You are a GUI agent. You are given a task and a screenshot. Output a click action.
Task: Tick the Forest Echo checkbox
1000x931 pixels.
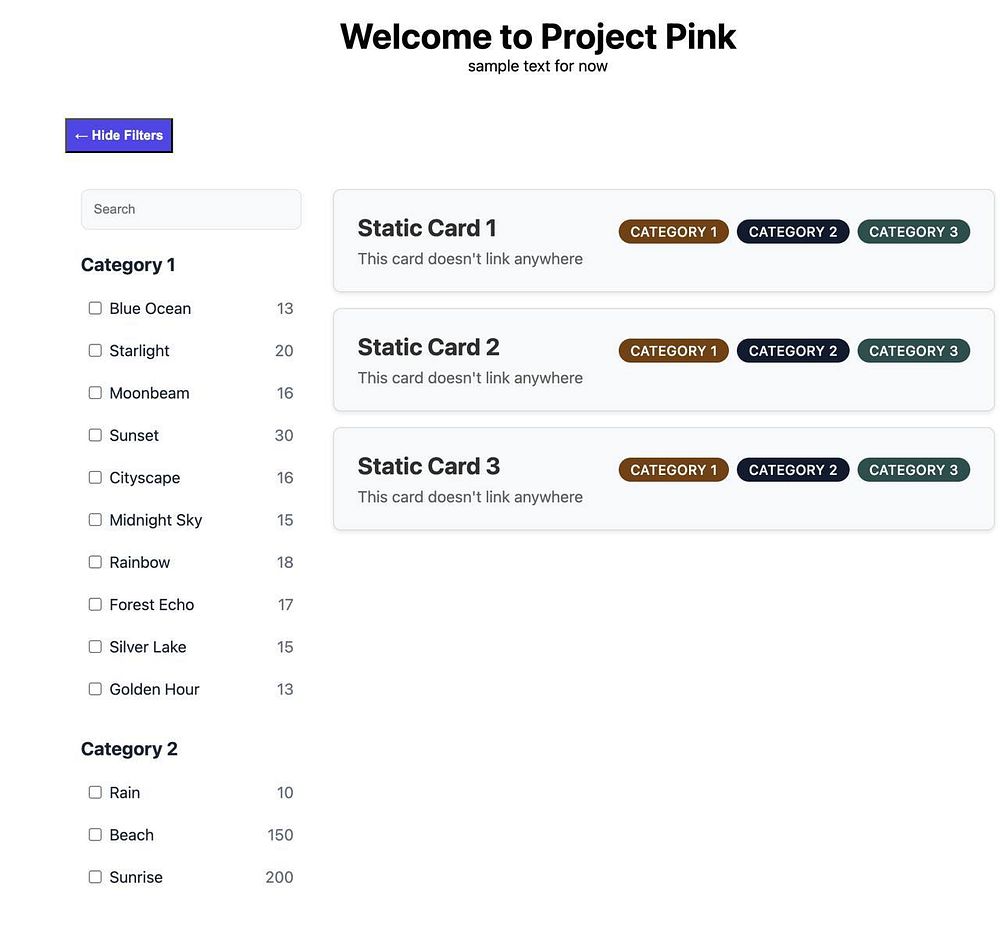click(x=95, y=605)
